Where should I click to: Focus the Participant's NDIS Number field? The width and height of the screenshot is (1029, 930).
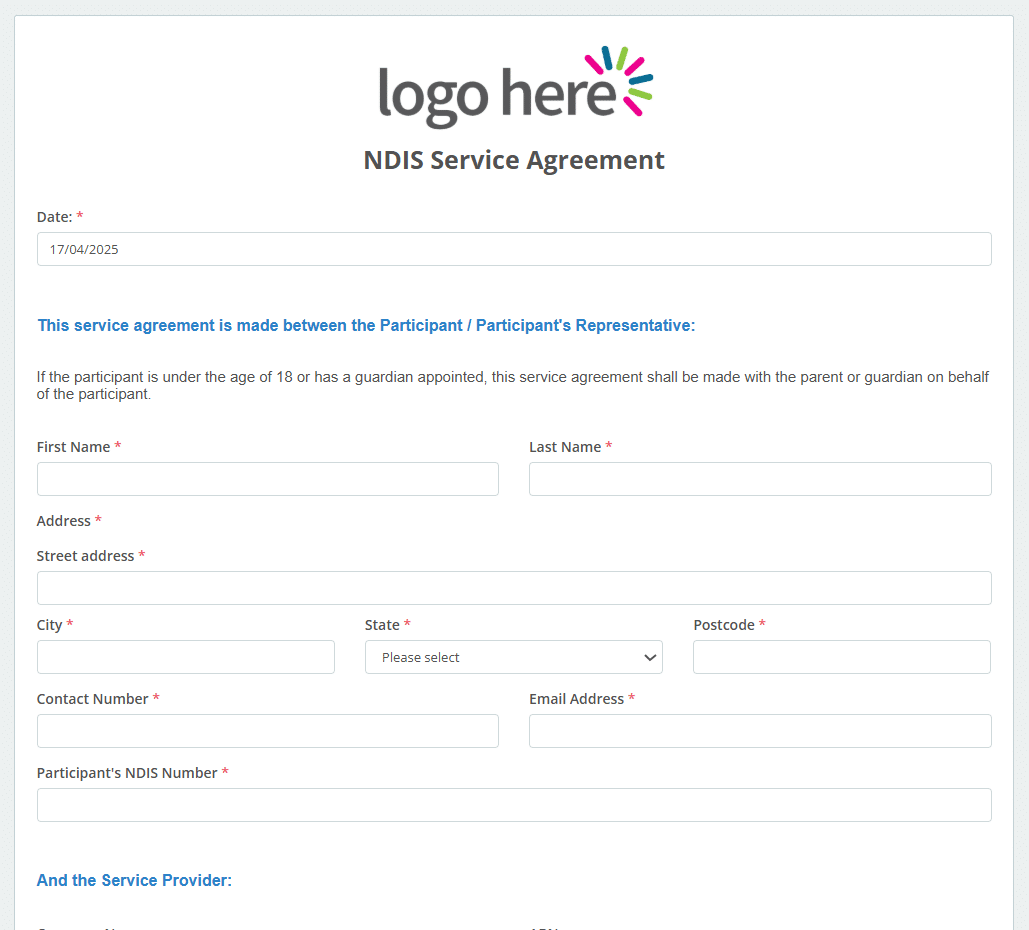pos(513,805)
